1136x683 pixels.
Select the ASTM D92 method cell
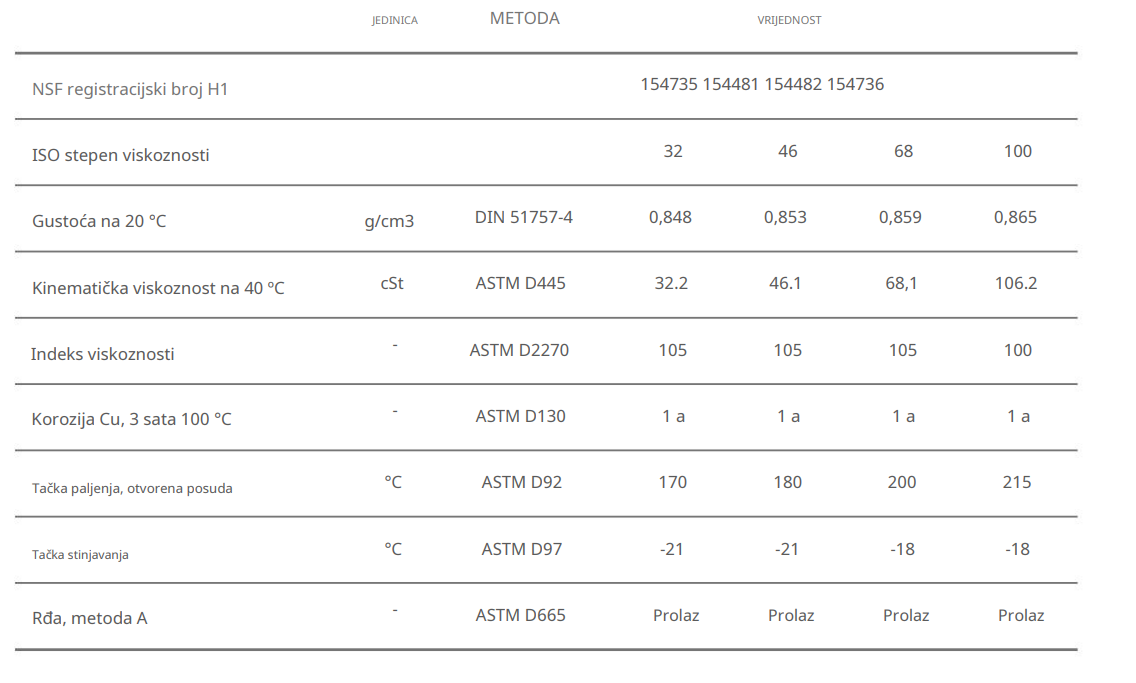tap(521, 483)
